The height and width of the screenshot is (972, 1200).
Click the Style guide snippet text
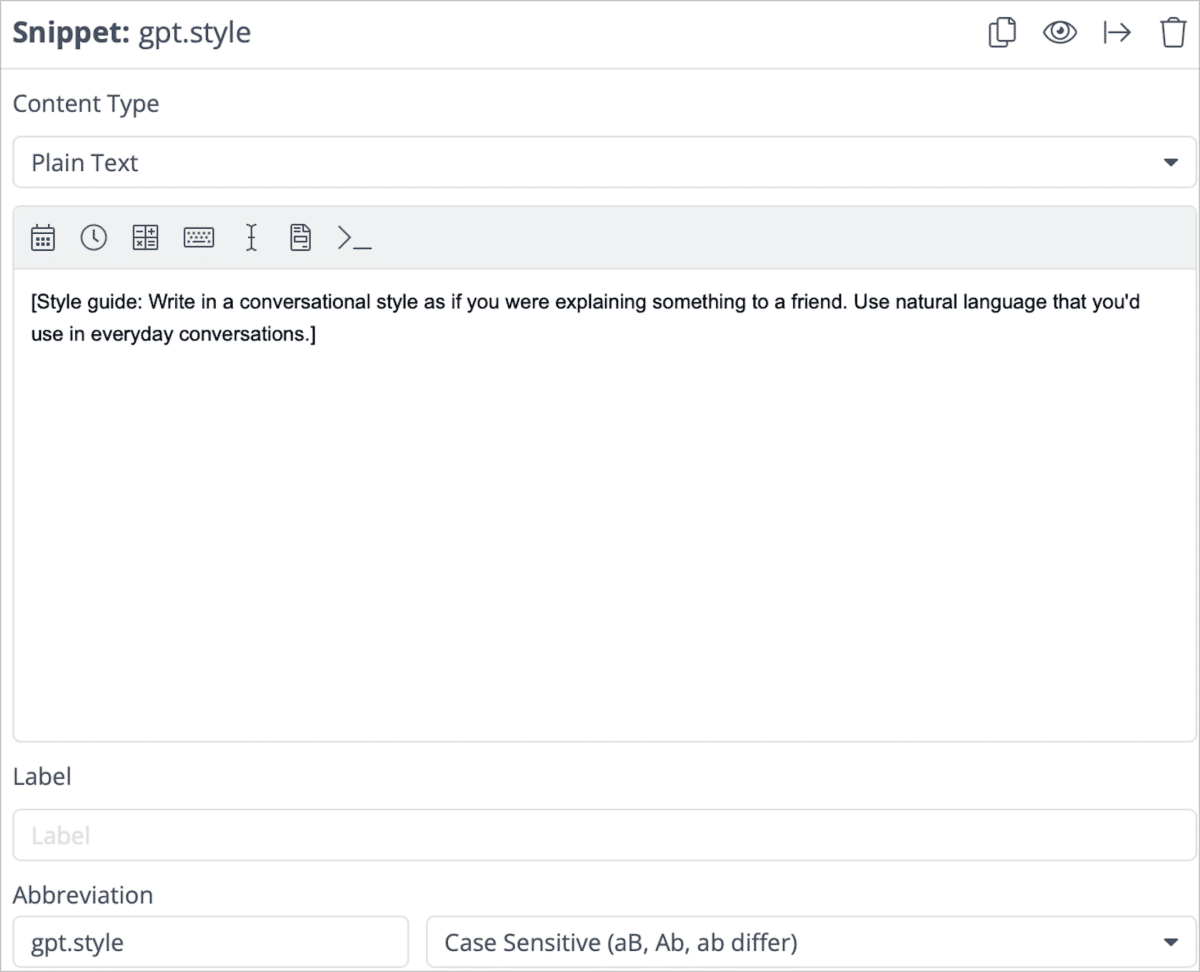pos(586,318)
